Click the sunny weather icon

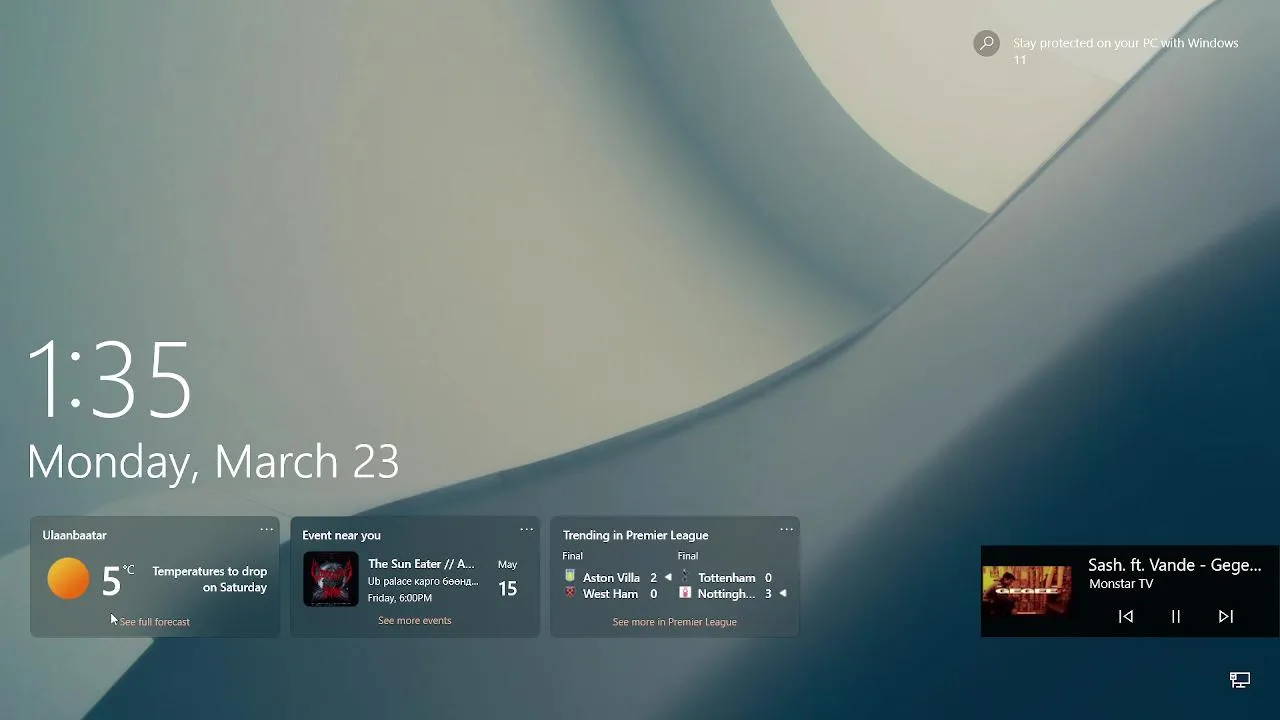(68, 579)
